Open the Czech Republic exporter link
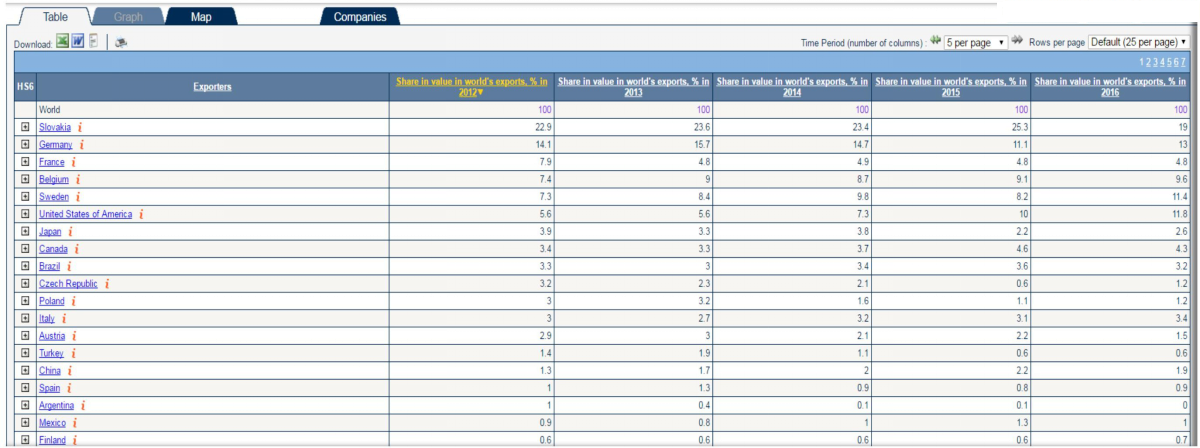This screenshot has height=448, width=1200. (x=68, y=284)
